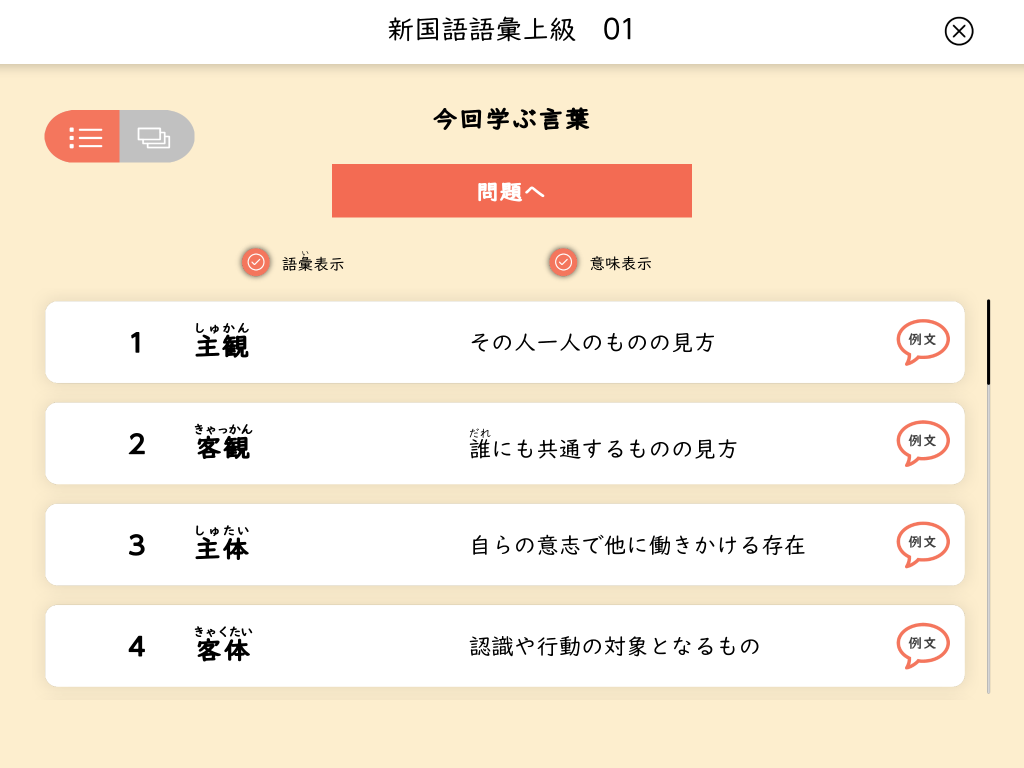The height and width of the screenshot is (768, 1024).
Task: Show example sentence for 主観
Action: pos(922,341)
